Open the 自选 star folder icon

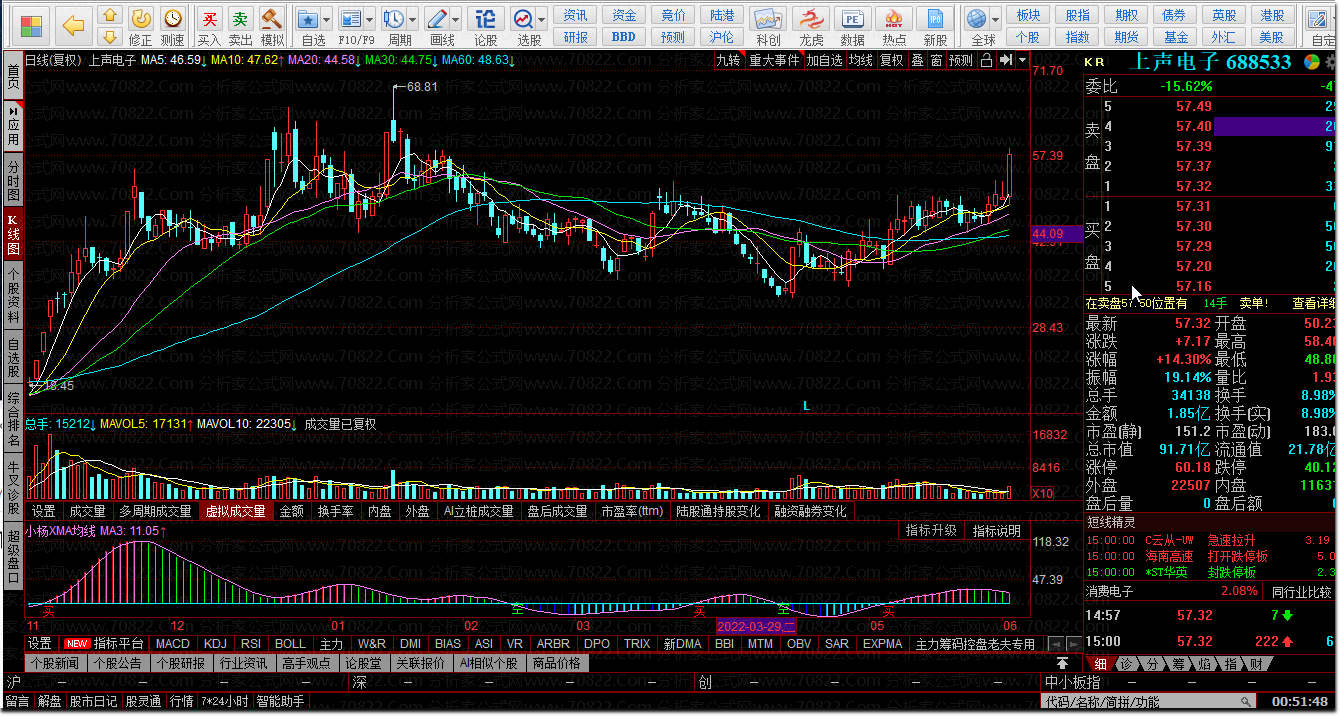point(309,18)
